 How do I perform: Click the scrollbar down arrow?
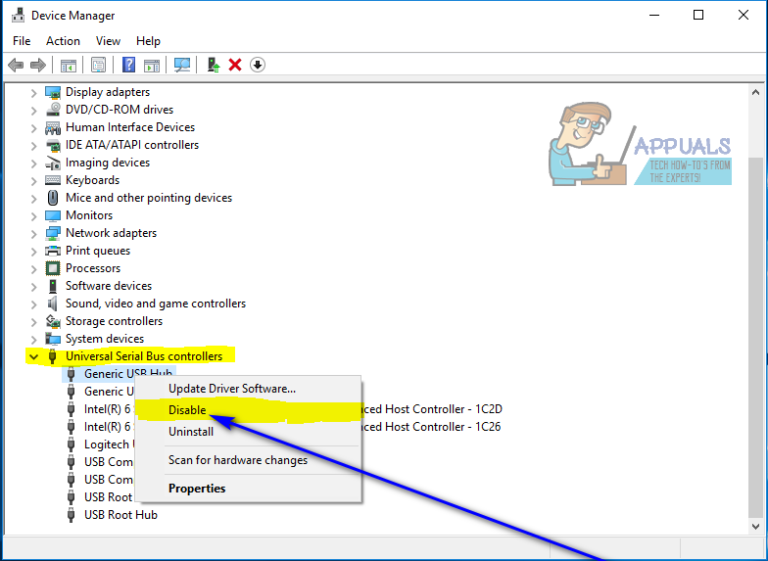click(x=755, y=526)
